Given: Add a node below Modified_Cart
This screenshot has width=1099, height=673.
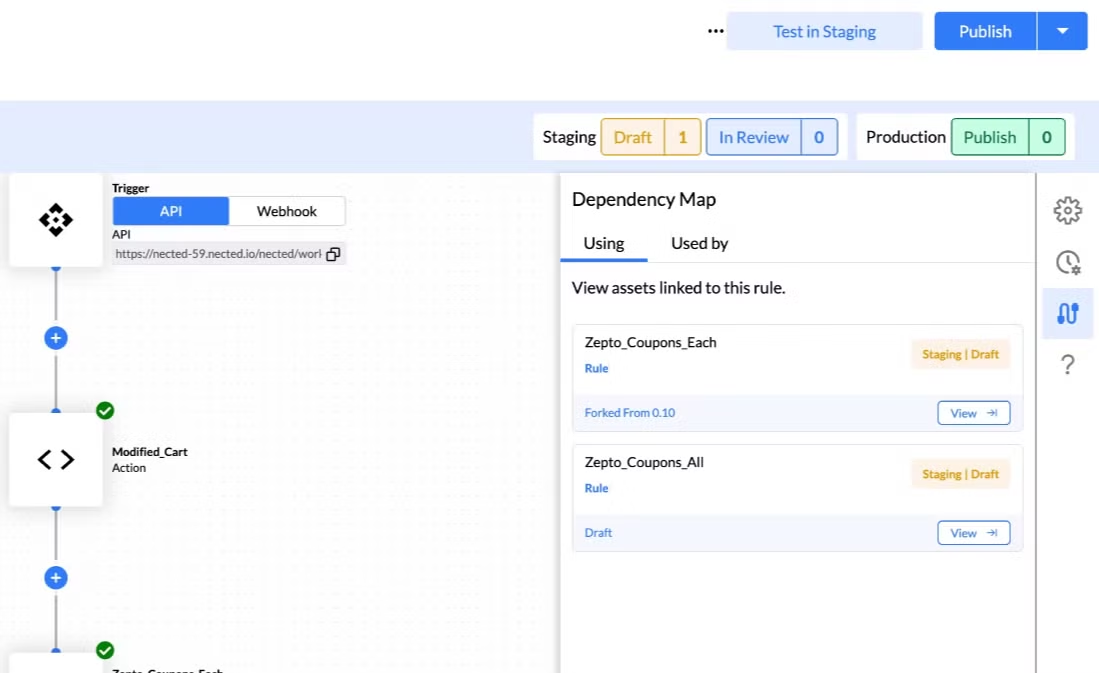Looking at the screenshot, I should (x=56, y=577).
